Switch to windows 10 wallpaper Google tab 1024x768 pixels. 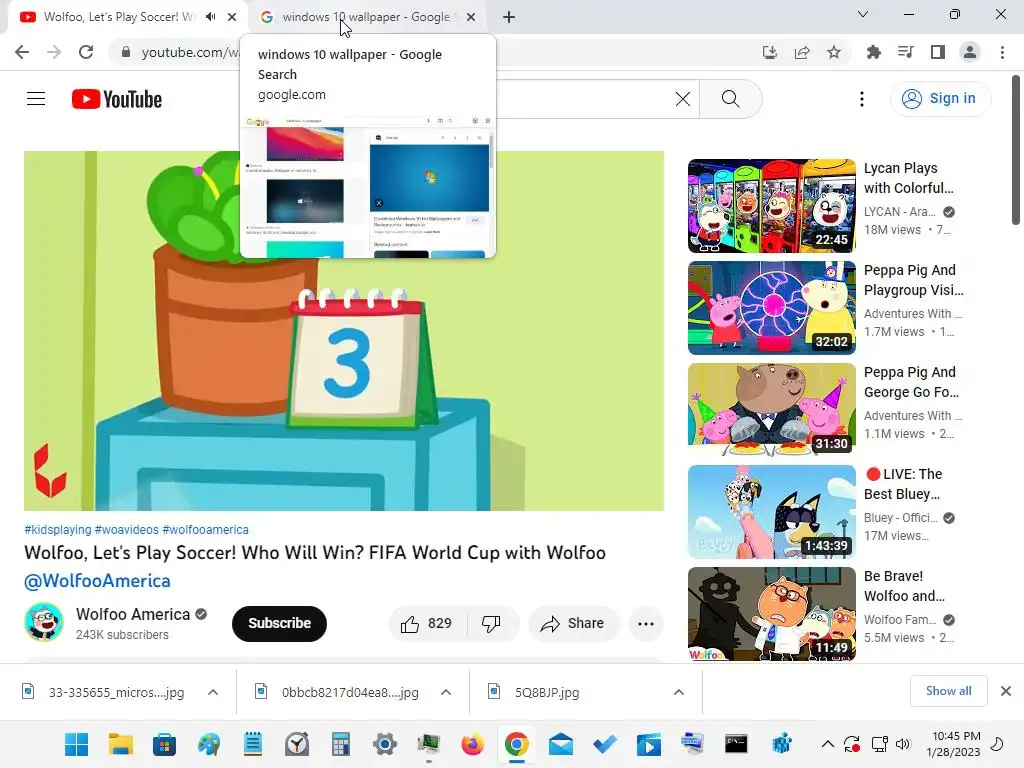[x=366, y=17]
